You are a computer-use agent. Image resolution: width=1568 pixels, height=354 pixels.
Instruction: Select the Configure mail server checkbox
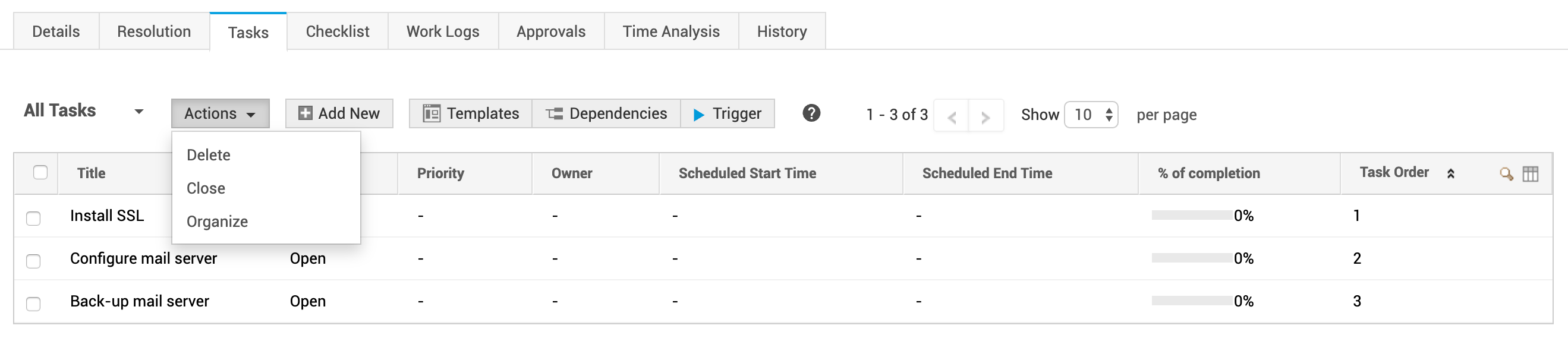click(x=33, y=261)
